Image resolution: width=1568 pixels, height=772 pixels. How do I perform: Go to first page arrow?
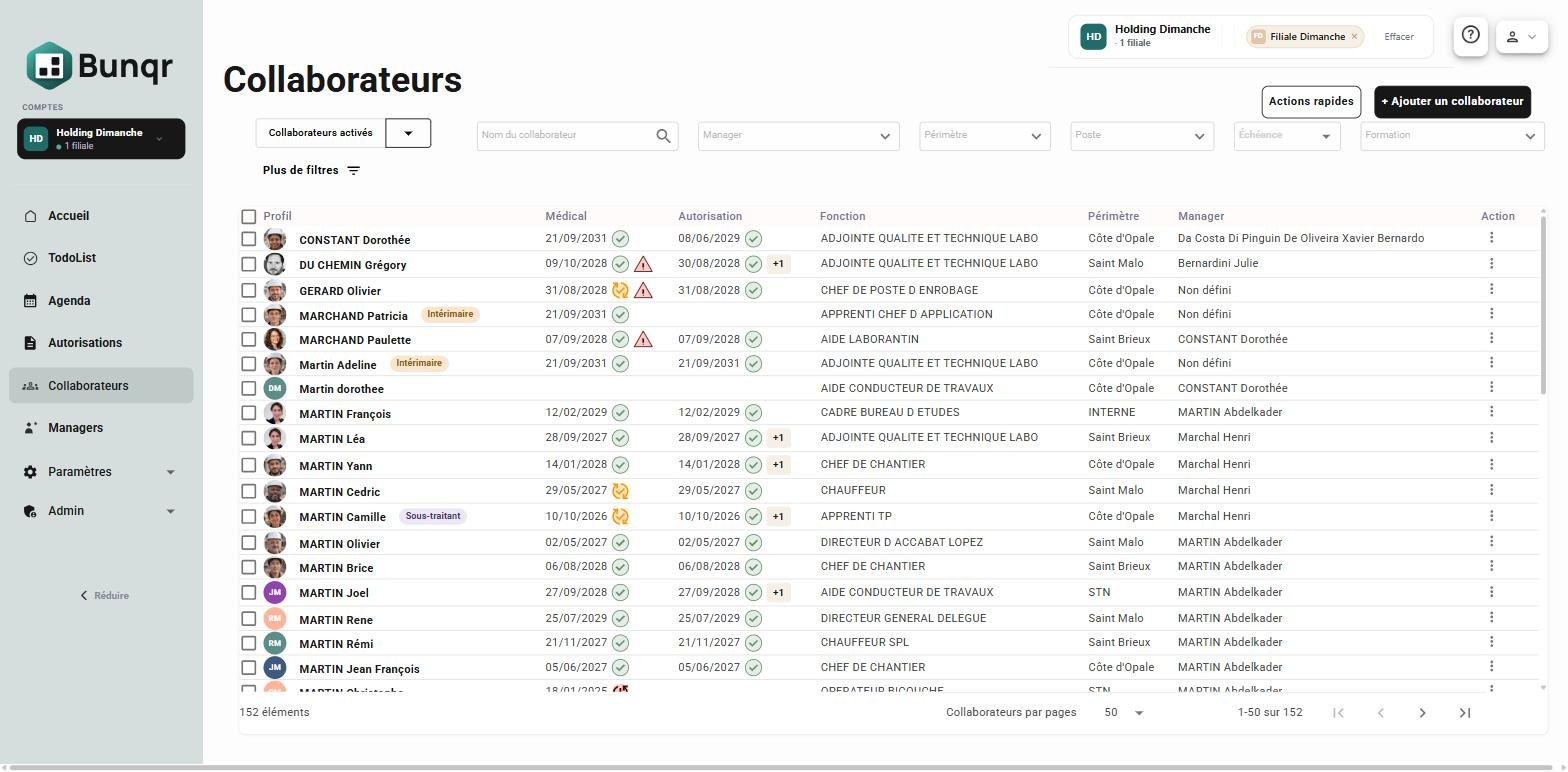tap(1338, 713)
